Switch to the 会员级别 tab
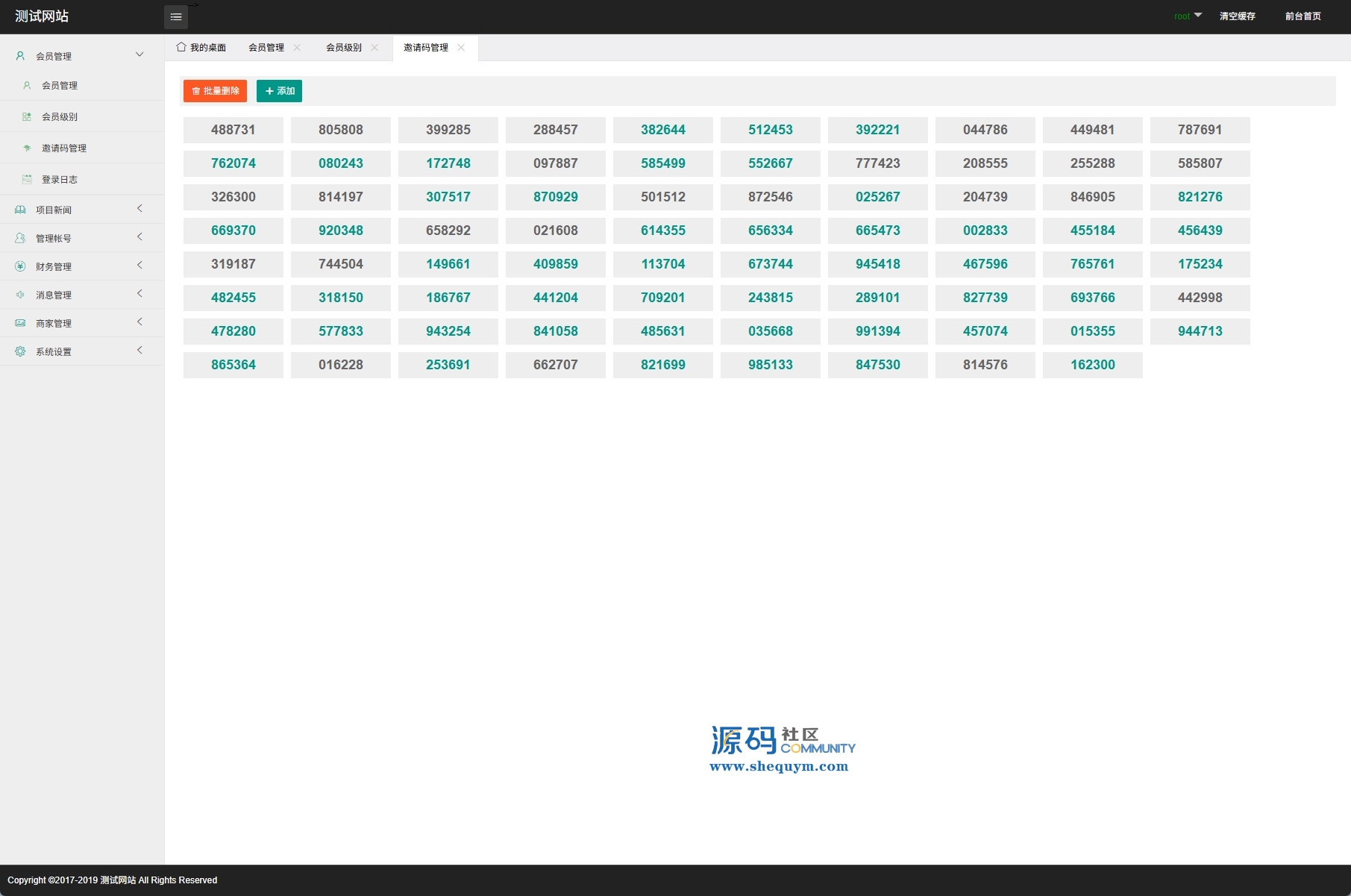 pyautogui.click(x=343, y=47)
